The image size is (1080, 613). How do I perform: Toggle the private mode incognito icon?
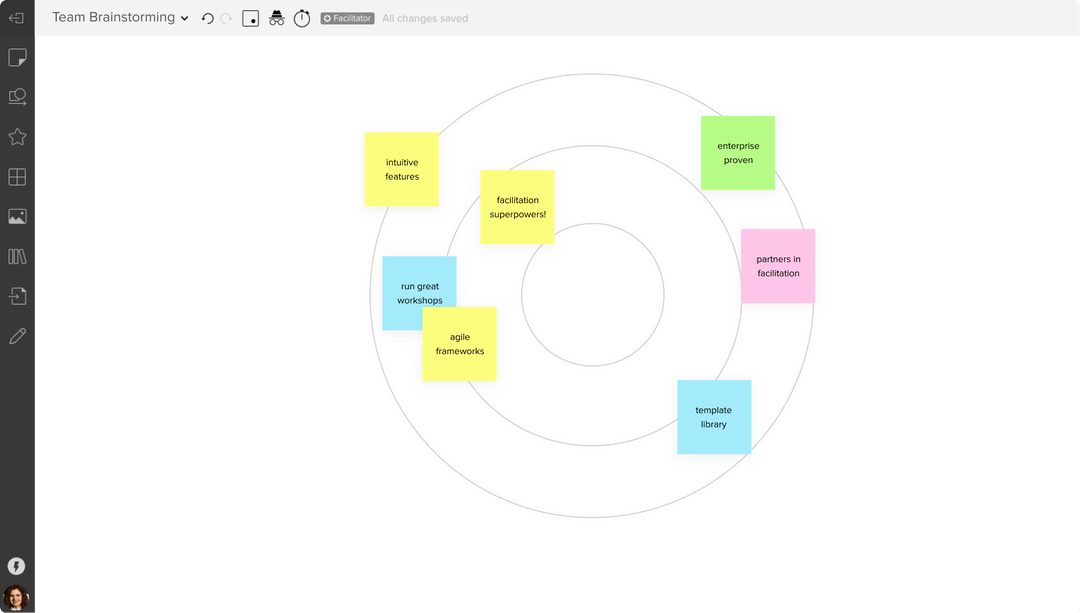pos(276,19)
